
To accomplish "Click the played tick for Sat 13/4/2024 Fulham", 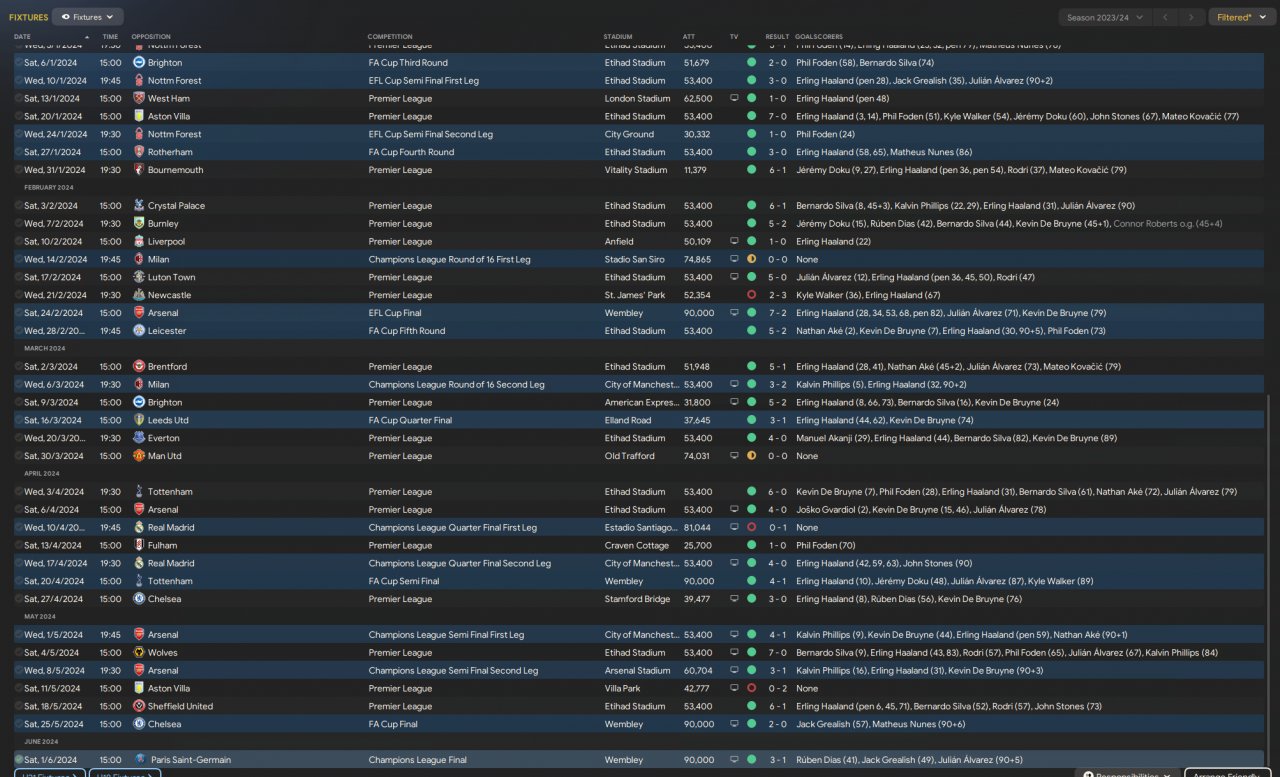I will coord(18,545).
